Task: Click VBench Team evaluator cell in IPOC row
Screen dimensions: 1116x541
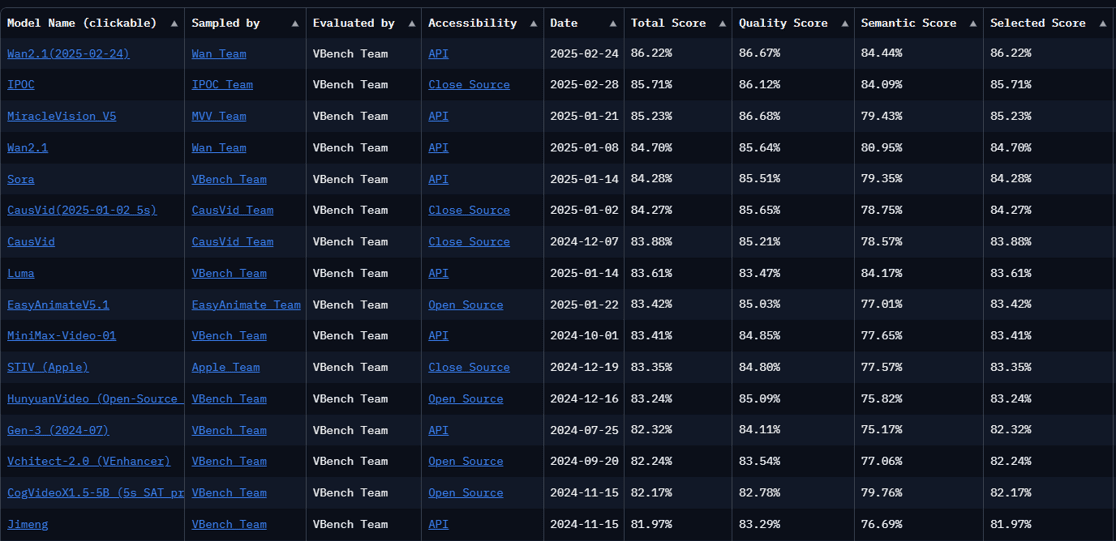Action: (364, 85)
